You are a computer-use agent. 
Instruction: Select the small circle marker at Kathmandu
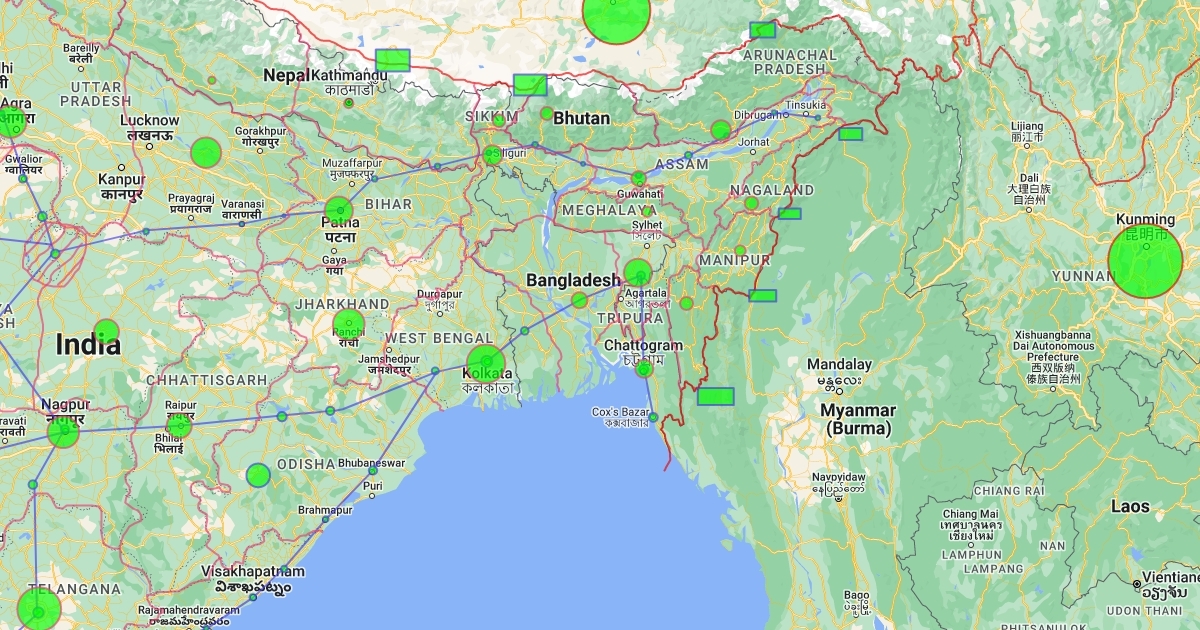pyautogui.click(x=348, y=103)
